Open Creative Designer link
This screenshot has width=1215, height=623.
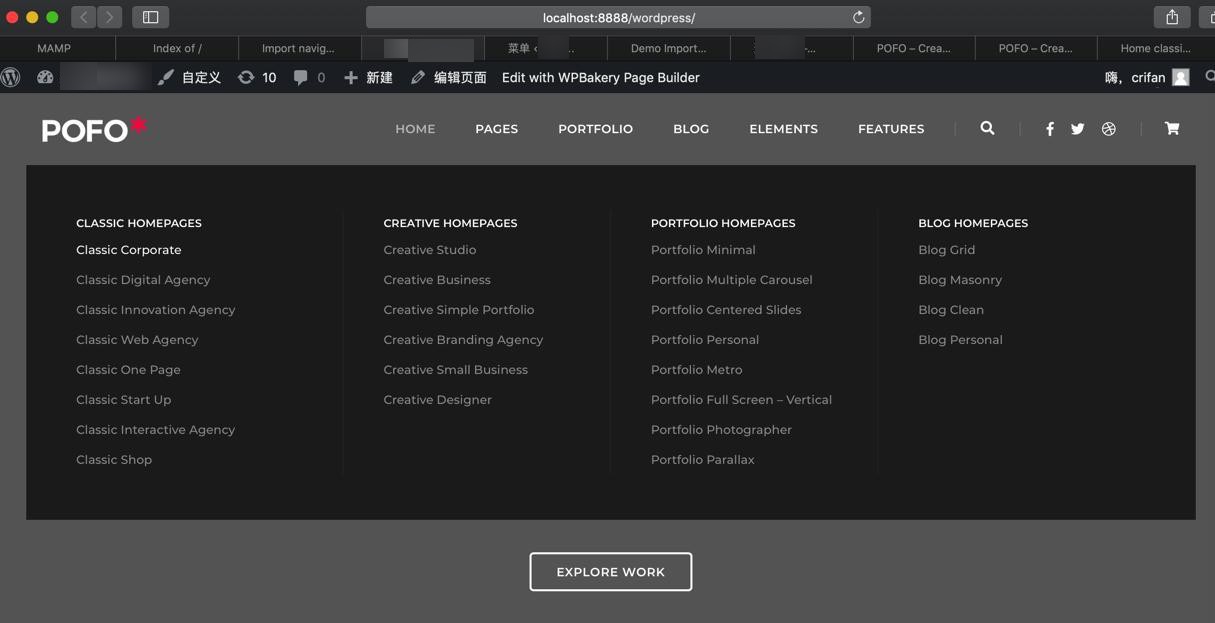pos(437,400)
